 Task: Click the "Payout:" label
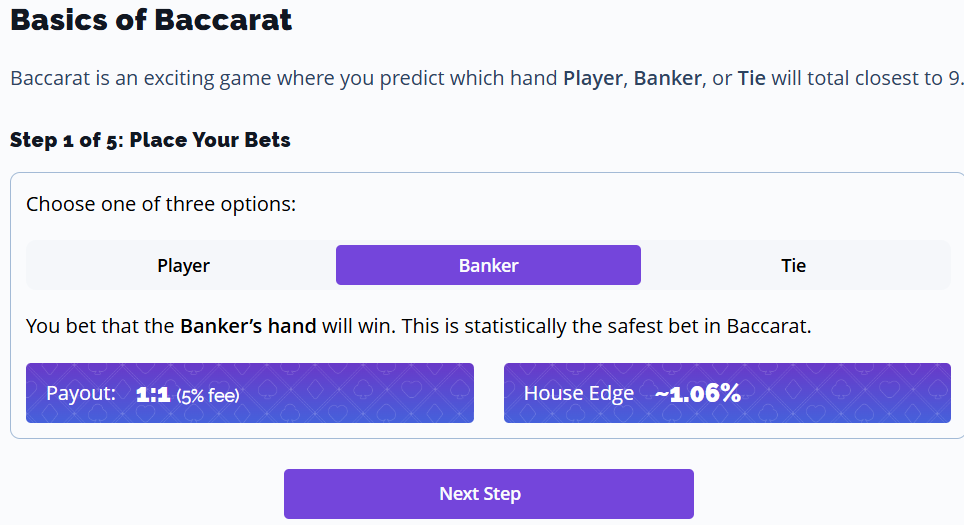click(81, 393)
